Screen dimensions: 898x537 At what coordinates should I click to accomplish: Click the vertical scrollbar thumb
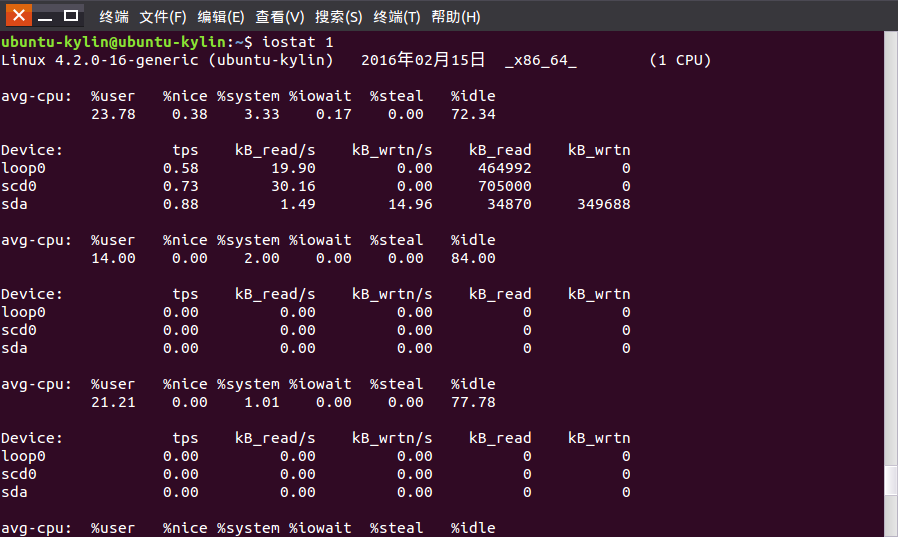[x=891, y=480]
